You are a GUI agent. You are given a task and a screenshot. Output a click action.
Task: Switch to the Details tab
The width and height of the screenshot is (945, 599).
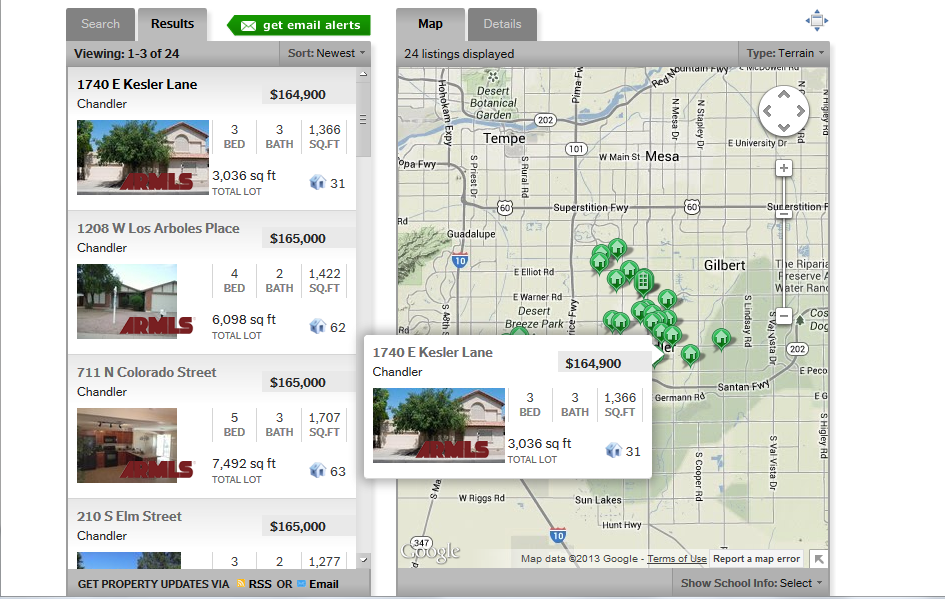click(x=502, y=24)
